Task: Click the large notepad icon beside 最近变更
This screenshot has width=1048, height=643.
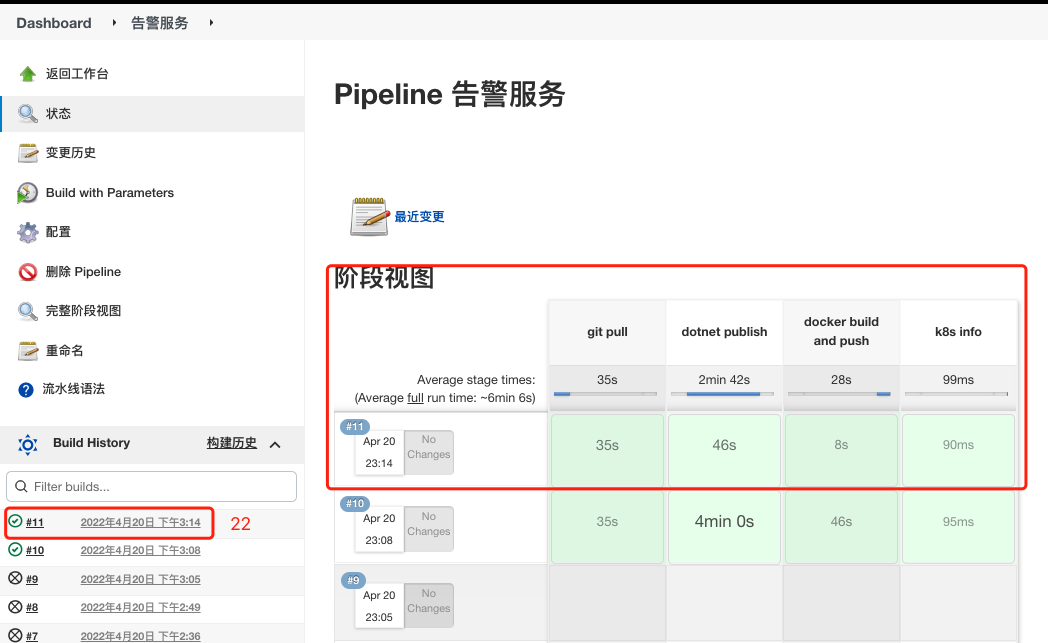Action: (x=369, y=217)
